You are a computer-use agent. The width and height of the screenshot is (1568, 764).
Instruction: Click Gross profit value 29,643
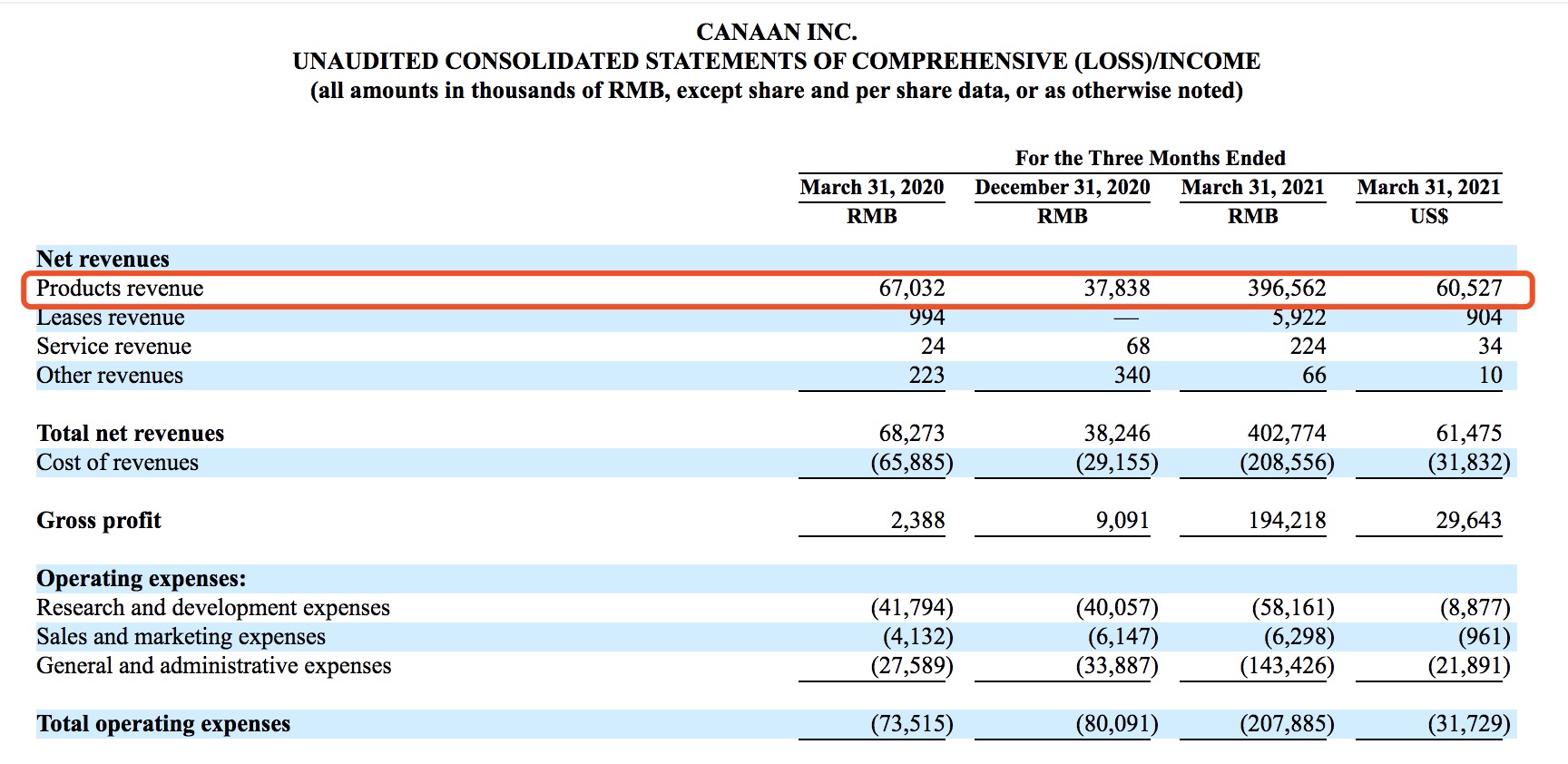(x=1468, y=521)
